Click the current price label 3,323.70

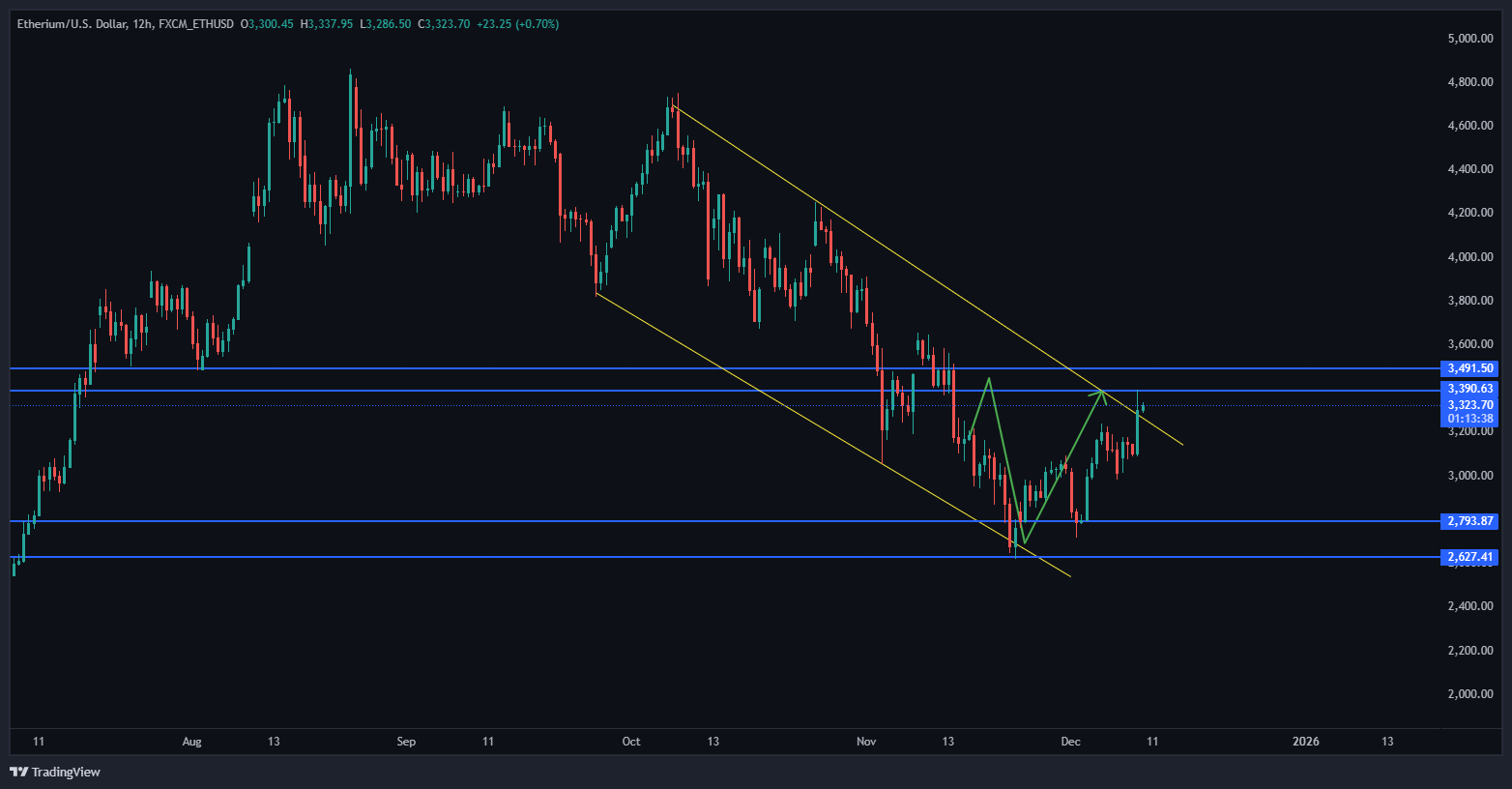(1469, 405)
